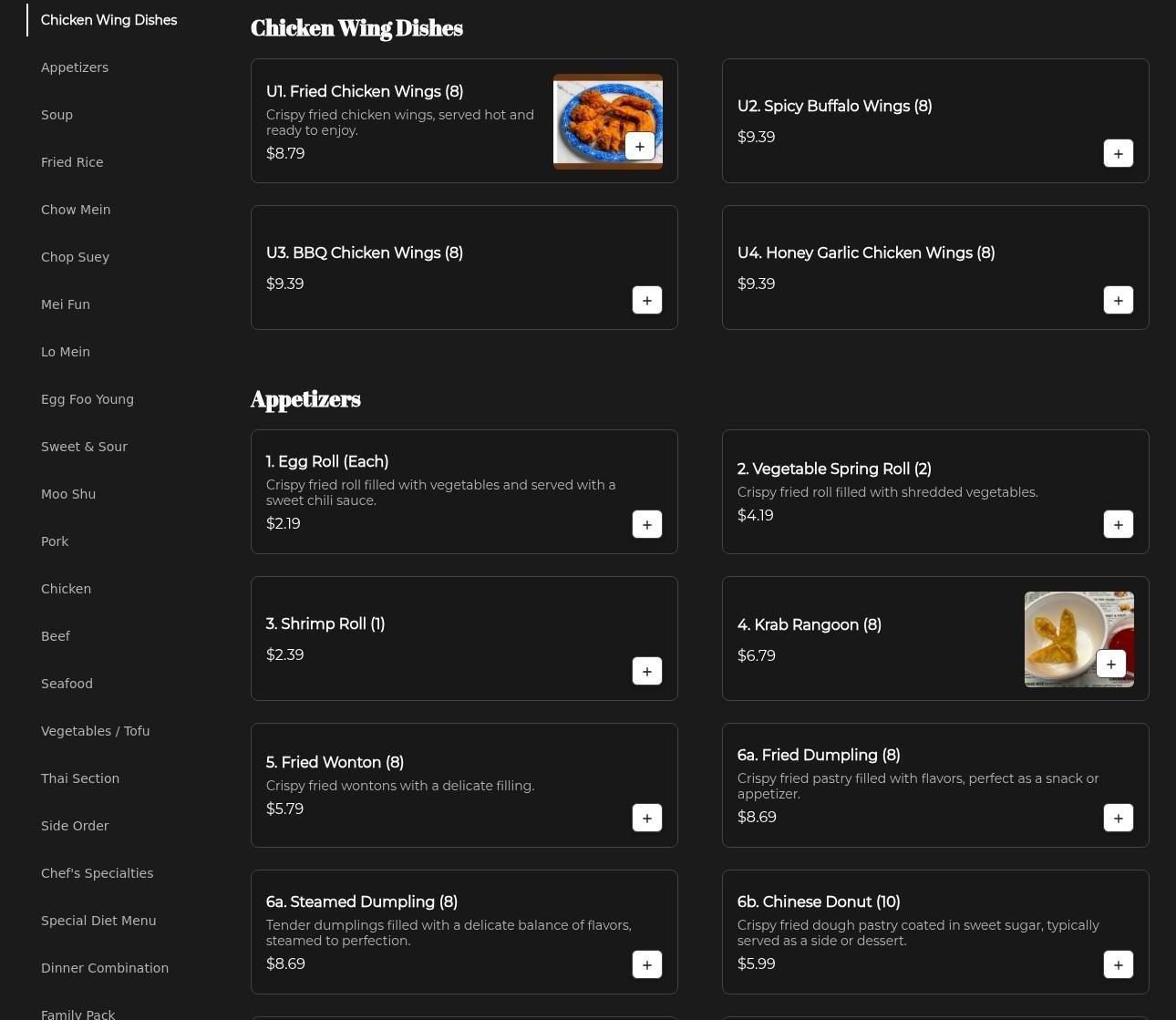Select Fried Rice in the sidebar

(72, 162)
